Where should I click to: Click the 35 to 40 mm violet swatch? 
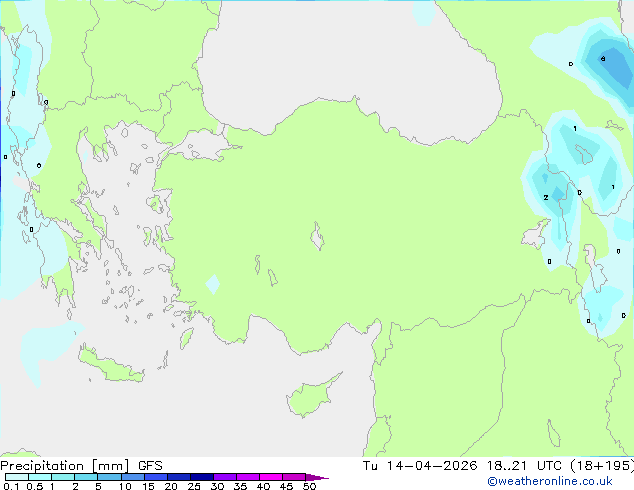click(248, 477)
